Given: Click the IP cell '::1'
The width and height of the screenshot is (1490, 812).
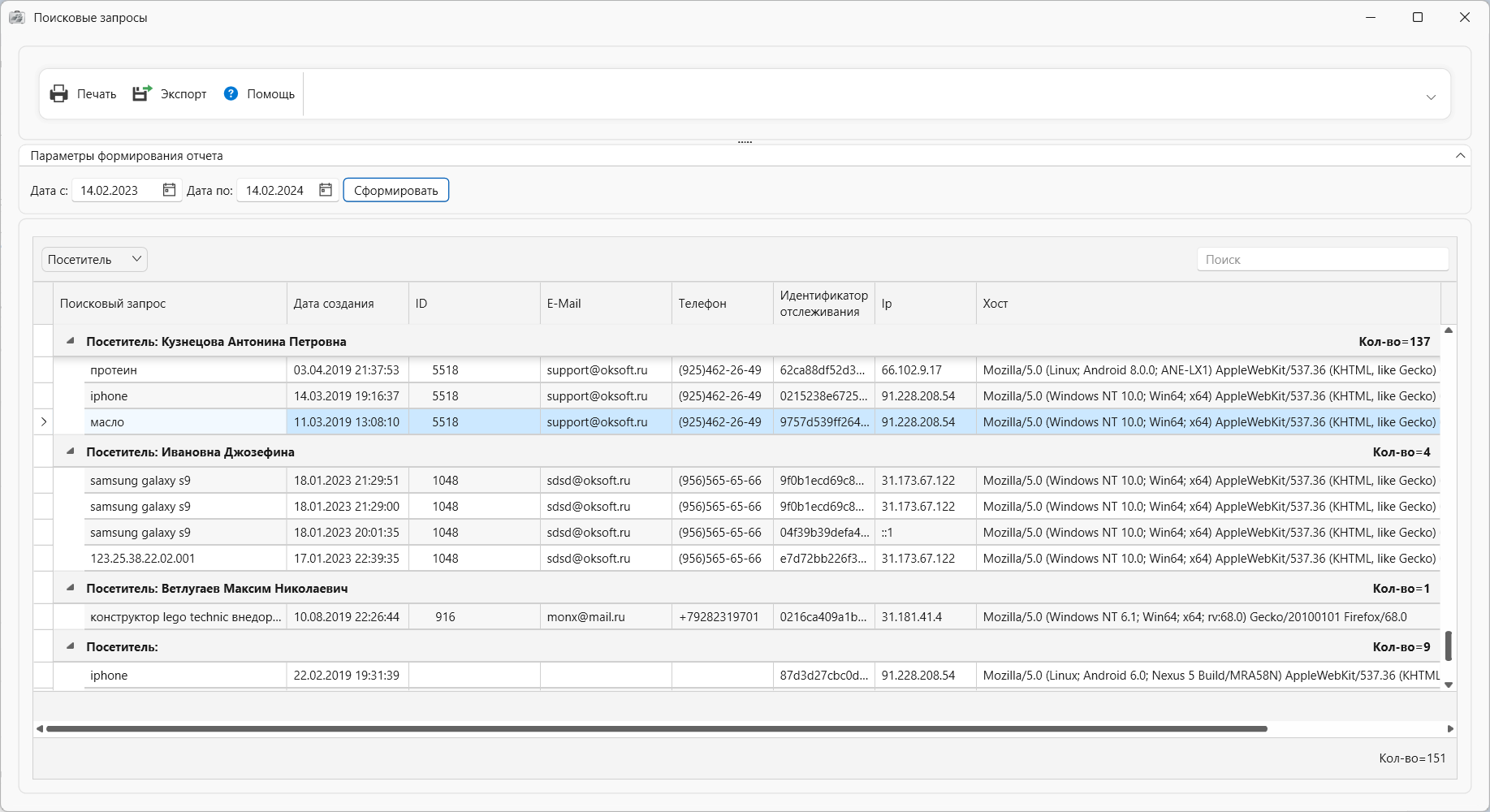Looking at the screenshot, I should pos(926,533).
